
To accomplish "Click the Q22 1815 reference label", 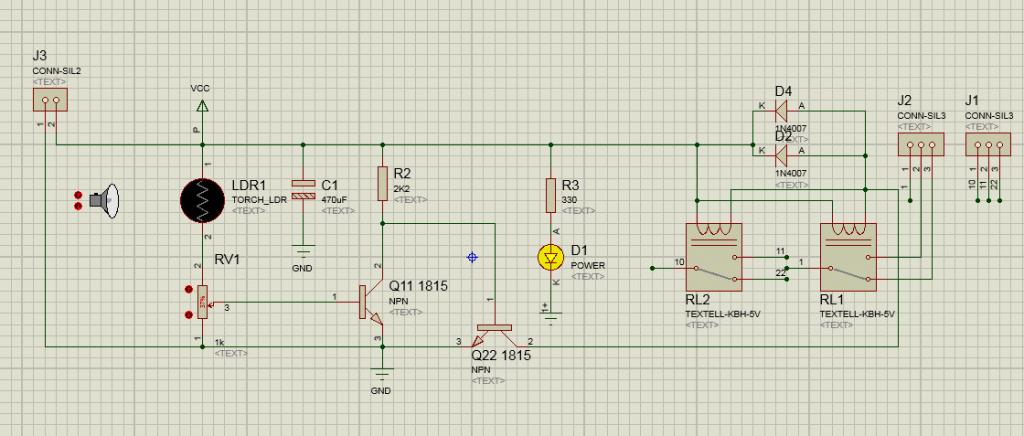I will (501, 356).
